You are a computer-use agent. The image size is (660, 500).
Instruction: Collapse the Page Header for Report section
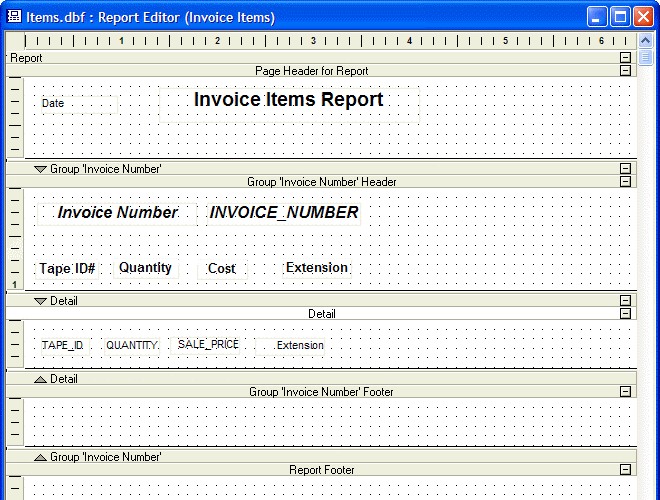625,70
